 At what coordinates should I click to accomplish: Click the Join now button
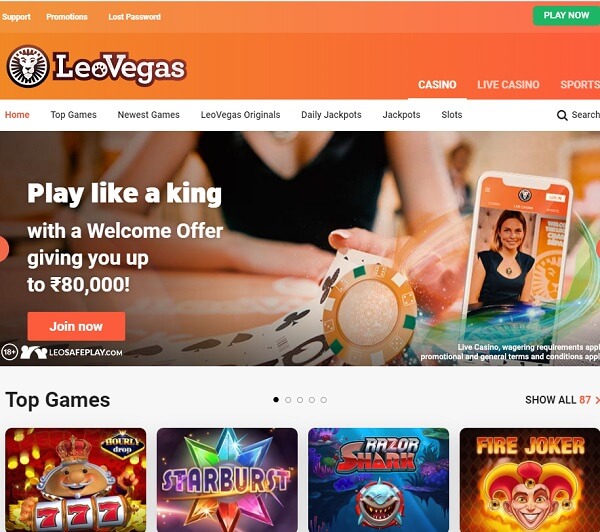(76, 326)
